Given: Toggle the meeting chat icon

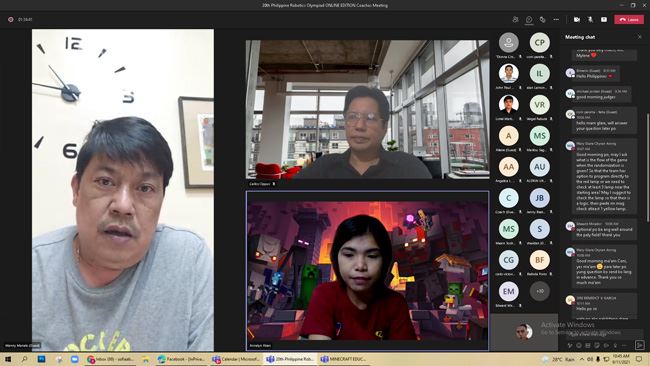Looking at the screenshot, I should [x=529, y=19].
